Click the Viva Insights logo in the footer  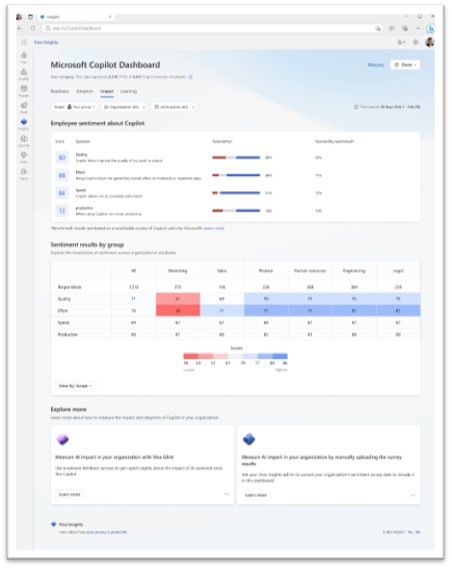tap(54, 524)
